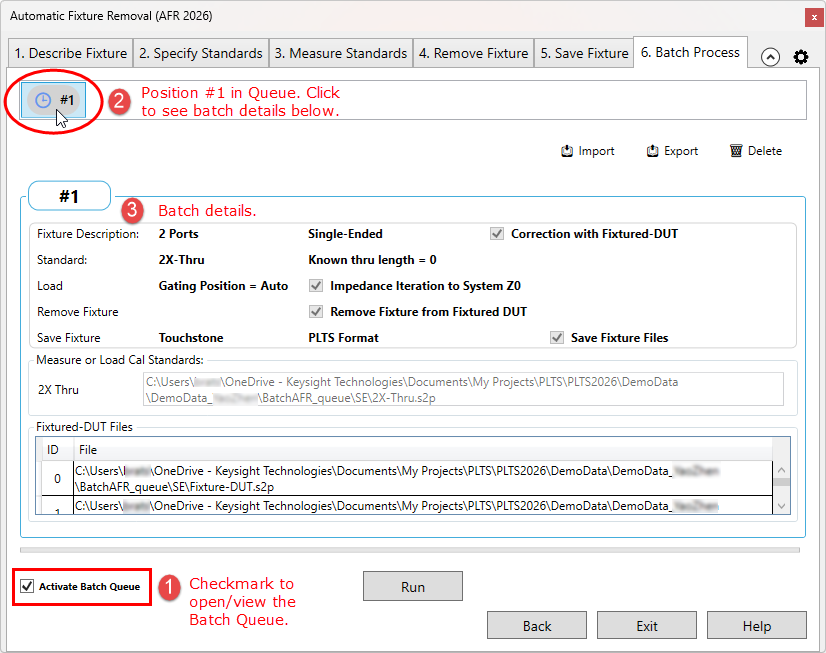Viewport: 826px width, 653px height.
Task: Toggle Impedance Iteration to System Z0 checkbox
Action: tap(316, 286)
